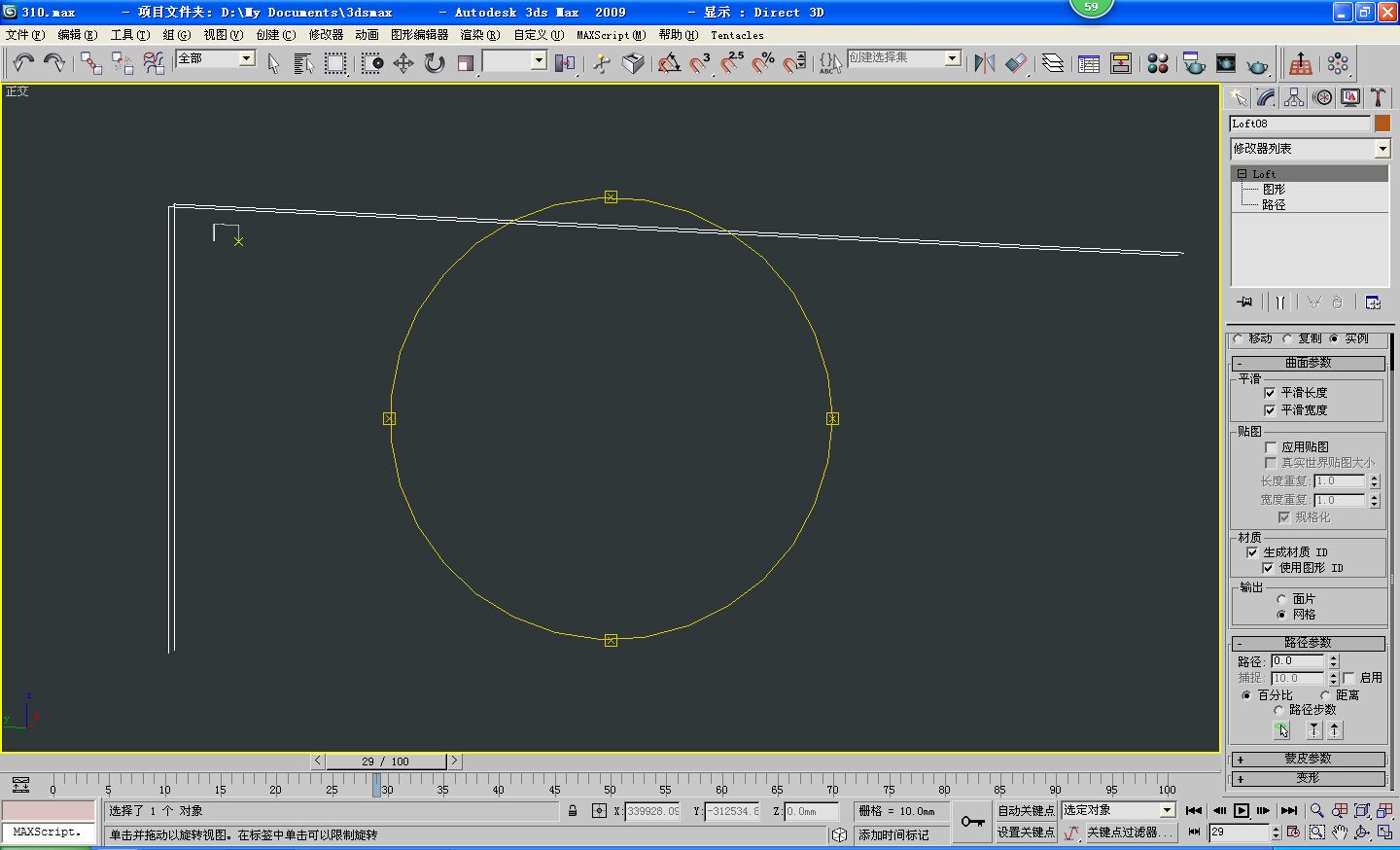Toggle the 平滑长度 checkbox
1400x850 pixels.
(x=1270, y=393)
